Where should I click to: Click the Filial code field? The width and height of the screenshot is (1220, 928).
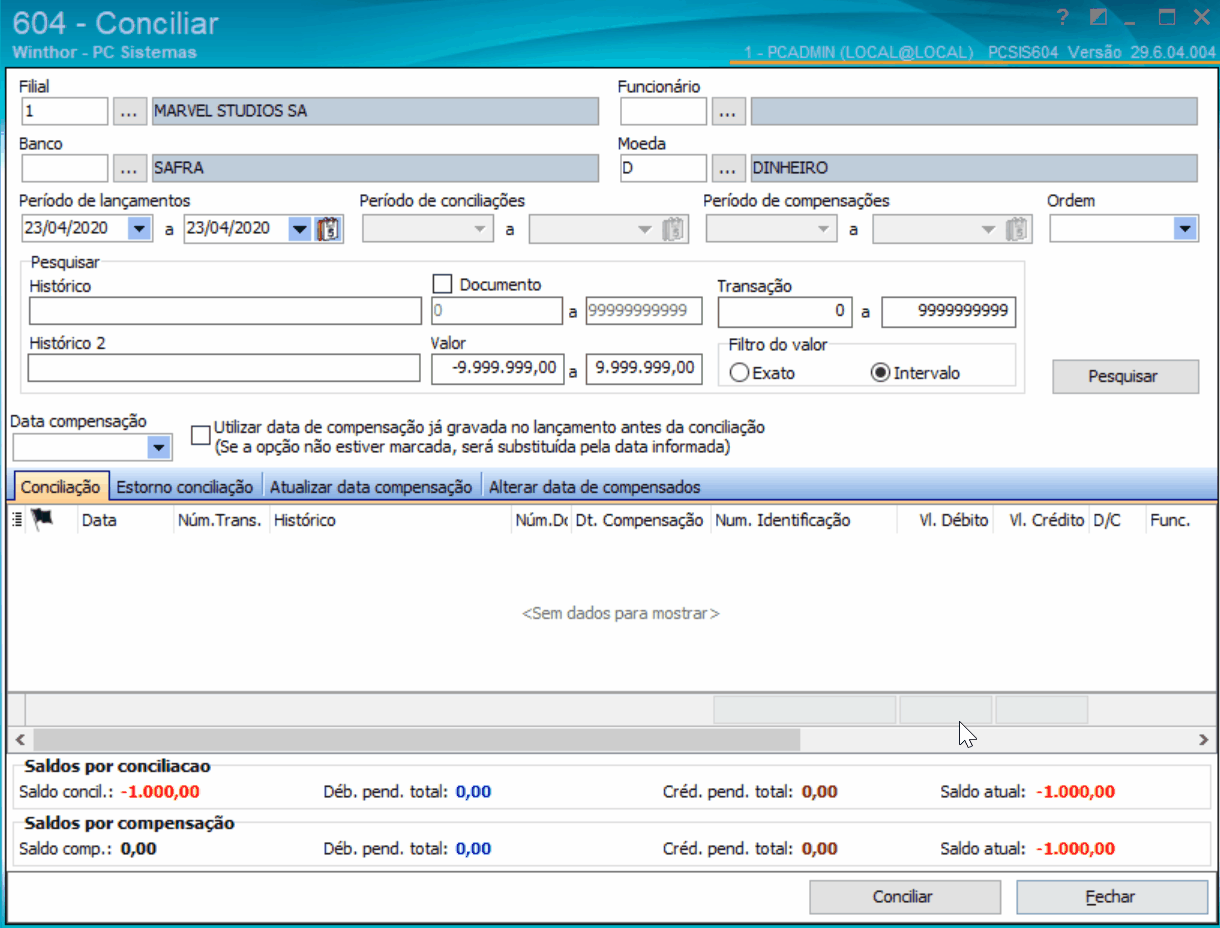64,111
